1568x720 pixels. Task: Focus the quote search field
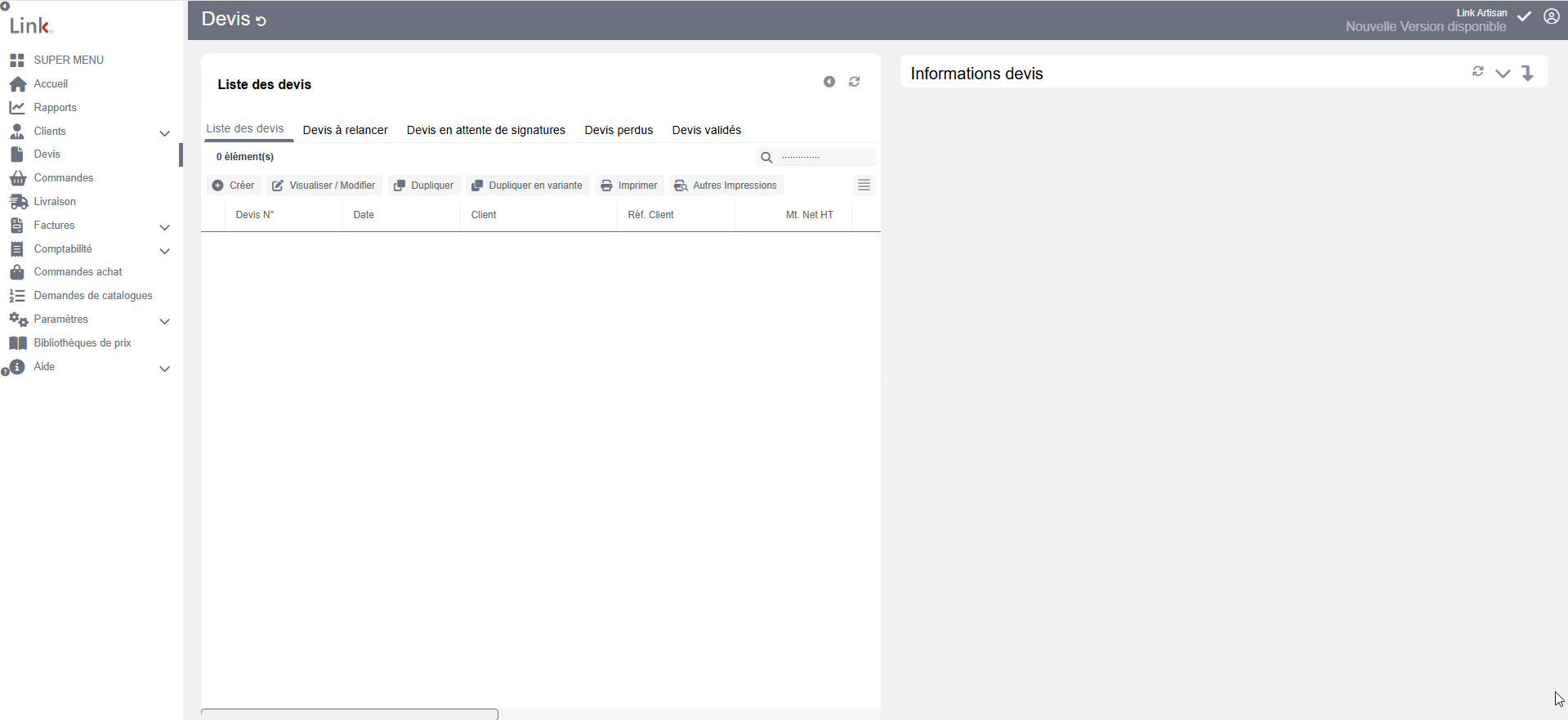tap(825, 157)
